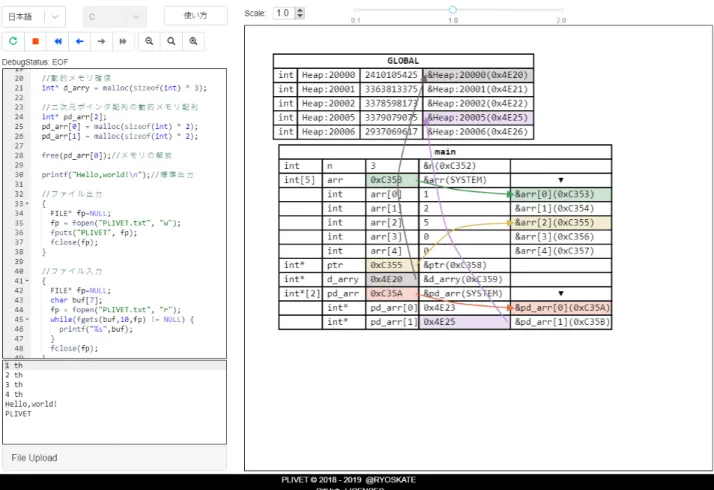Jump to last step with the double-right arrow icon
The height and width of the screenshot is (490, 714).
(123, 41)
